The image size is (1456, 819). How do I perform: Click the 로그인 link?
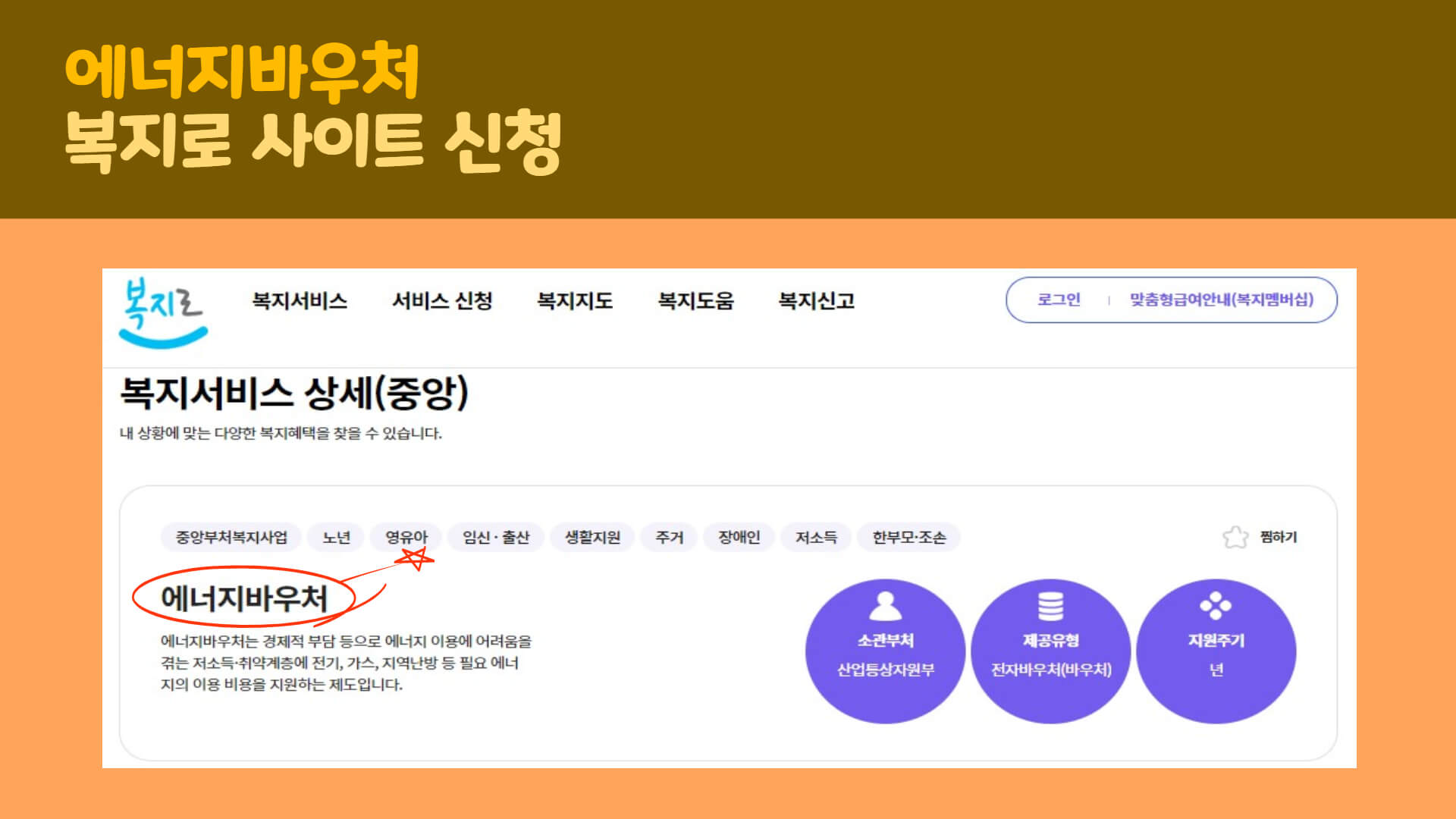point(1059,300)
